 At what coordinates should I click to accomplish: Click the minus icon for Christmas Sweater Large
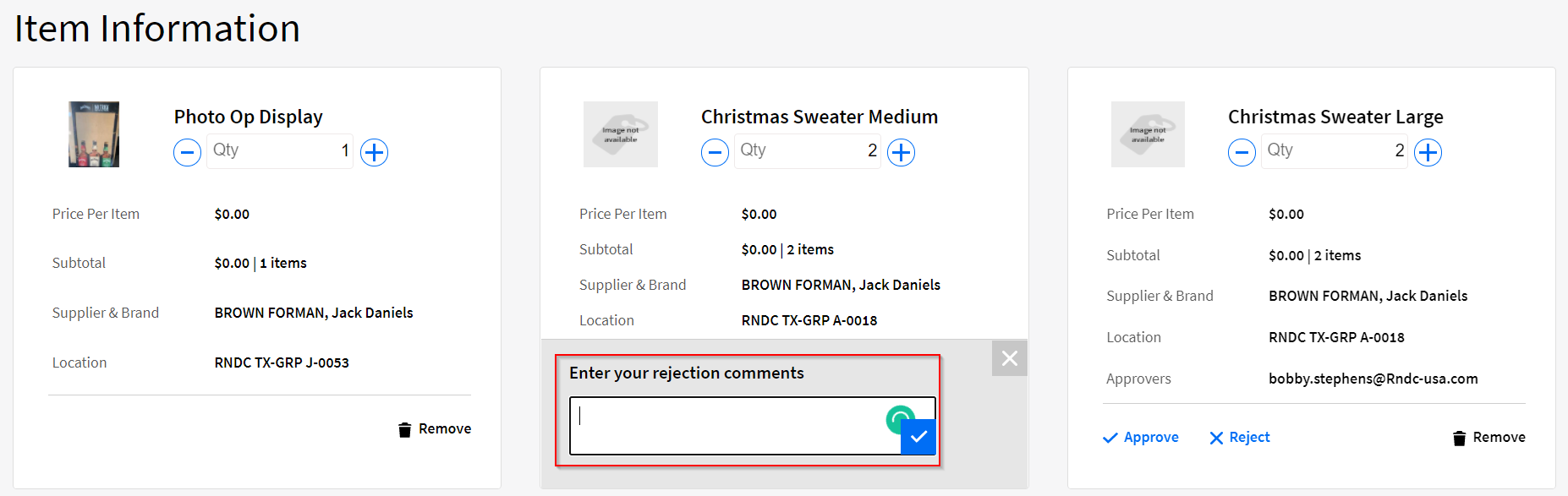coord(1241,152)
